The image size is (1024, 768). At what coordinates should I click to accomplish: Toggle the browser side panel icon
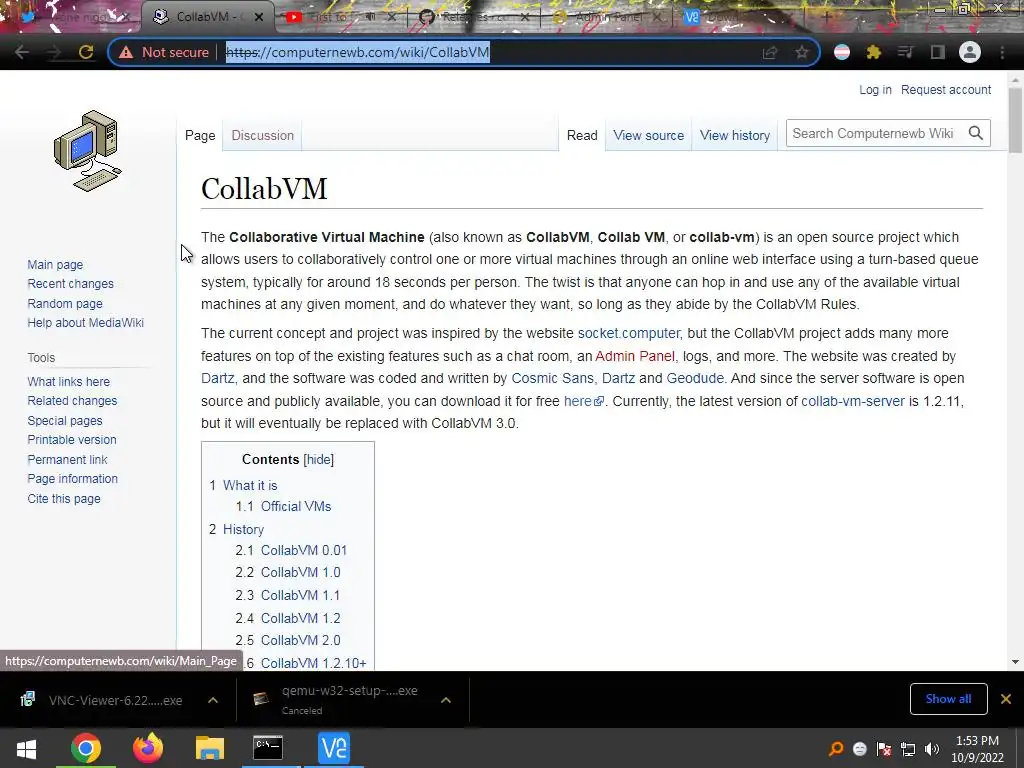click(937, 52)
